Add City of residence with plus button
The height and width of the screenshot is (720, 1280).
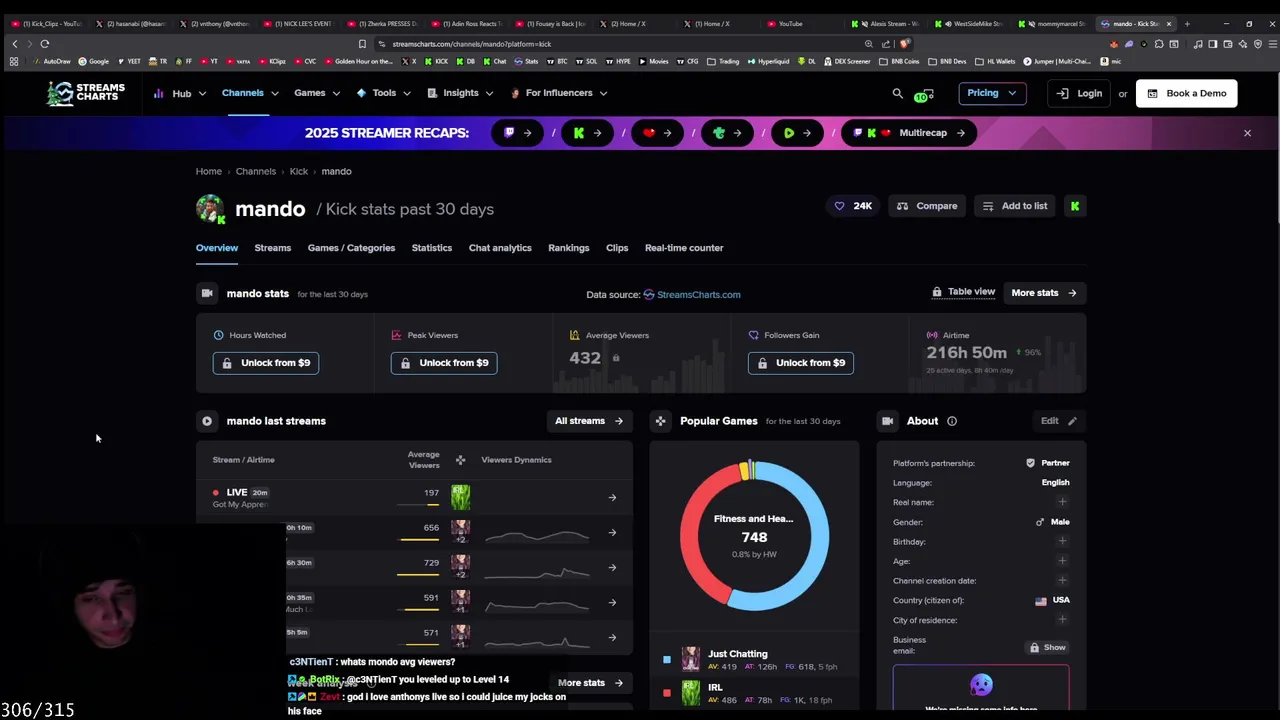[1062, 620]
